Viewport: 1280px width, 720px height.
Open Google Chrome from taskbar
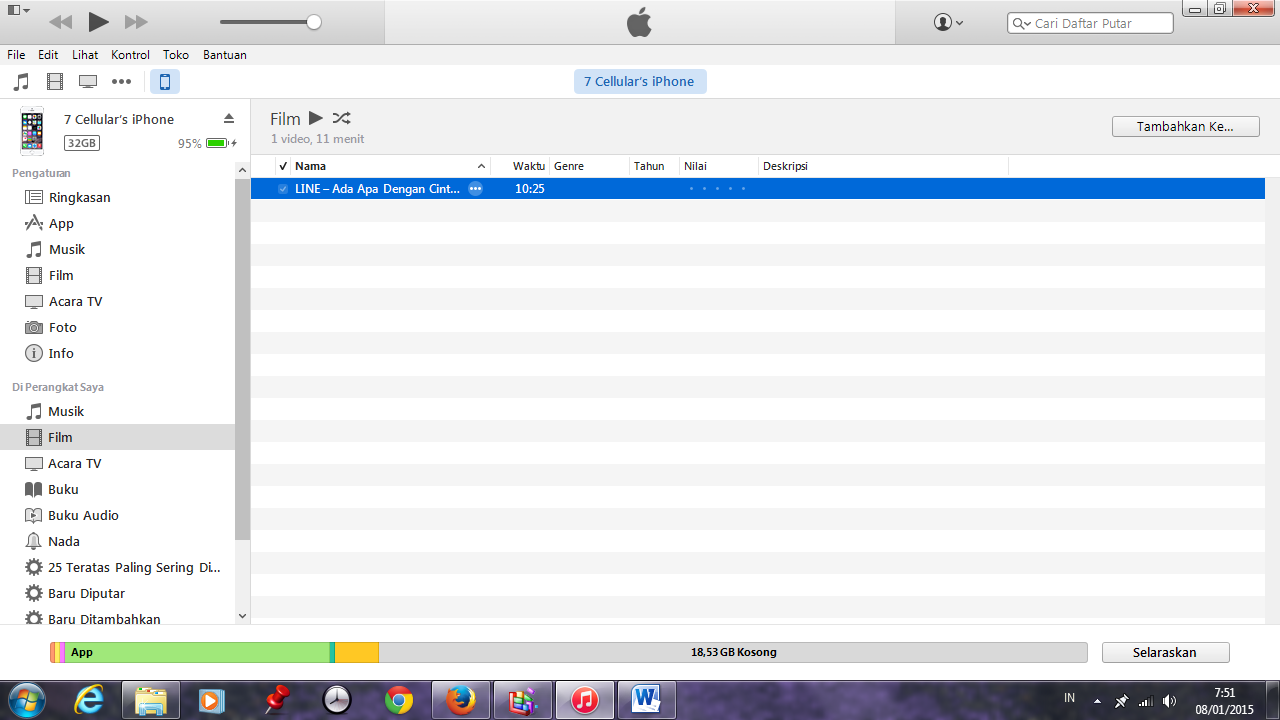pos(399,700)
